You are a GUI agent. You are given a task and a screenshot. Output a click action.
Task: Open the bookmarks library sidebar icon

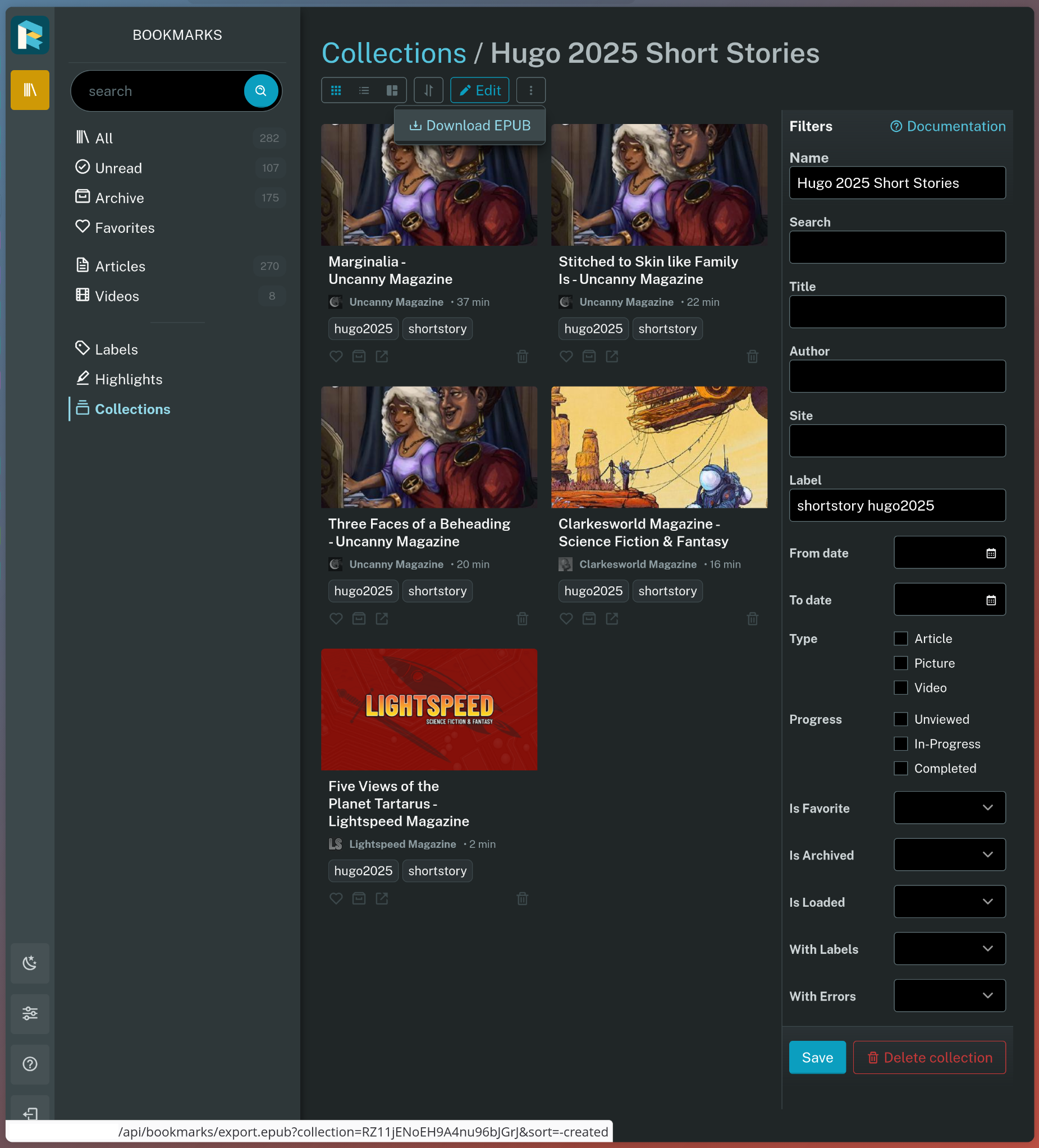[x=30, y=90]
